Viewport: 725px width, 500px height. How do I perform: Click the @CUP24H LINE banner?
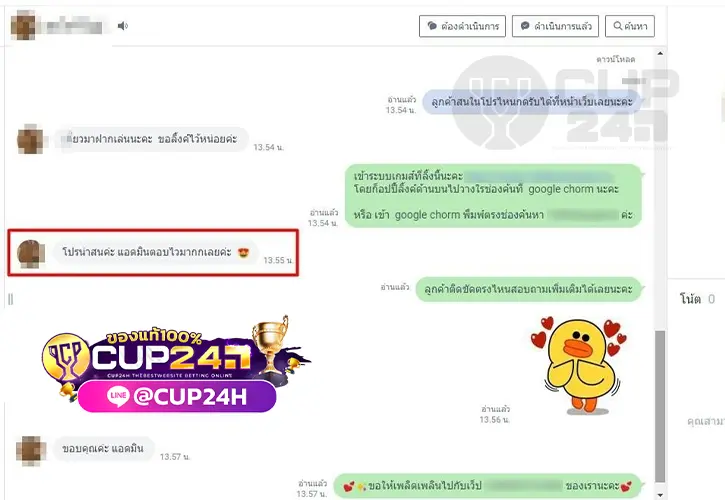[x=177, y=396]
